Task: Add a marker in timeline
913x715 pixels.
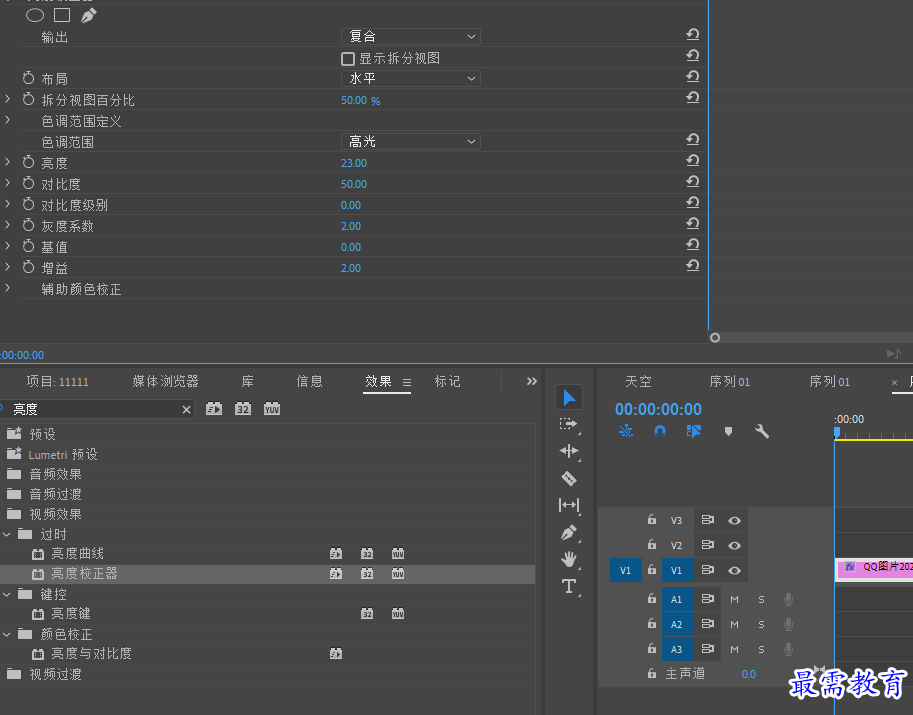Action: [728, 431]
